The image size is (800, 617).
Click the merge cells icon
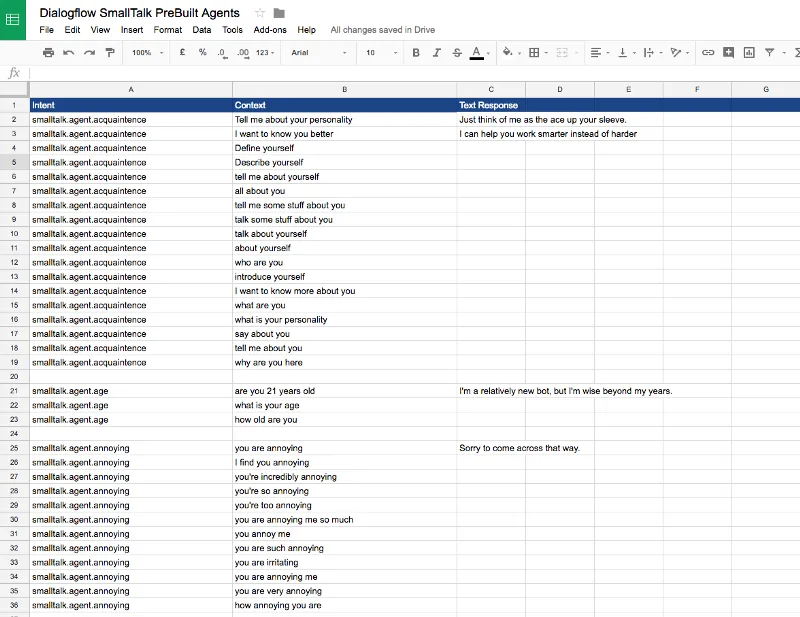pos(562,52)
